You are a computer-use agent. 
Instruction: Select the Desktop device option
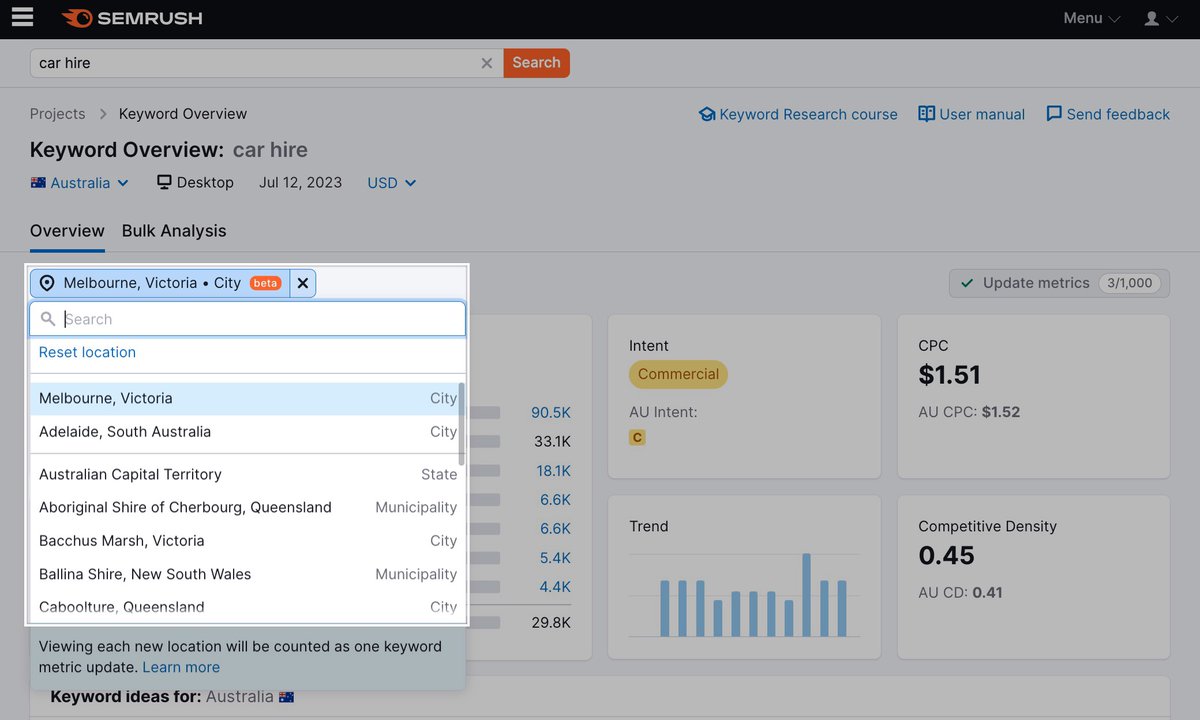click(x=195, y=183)
